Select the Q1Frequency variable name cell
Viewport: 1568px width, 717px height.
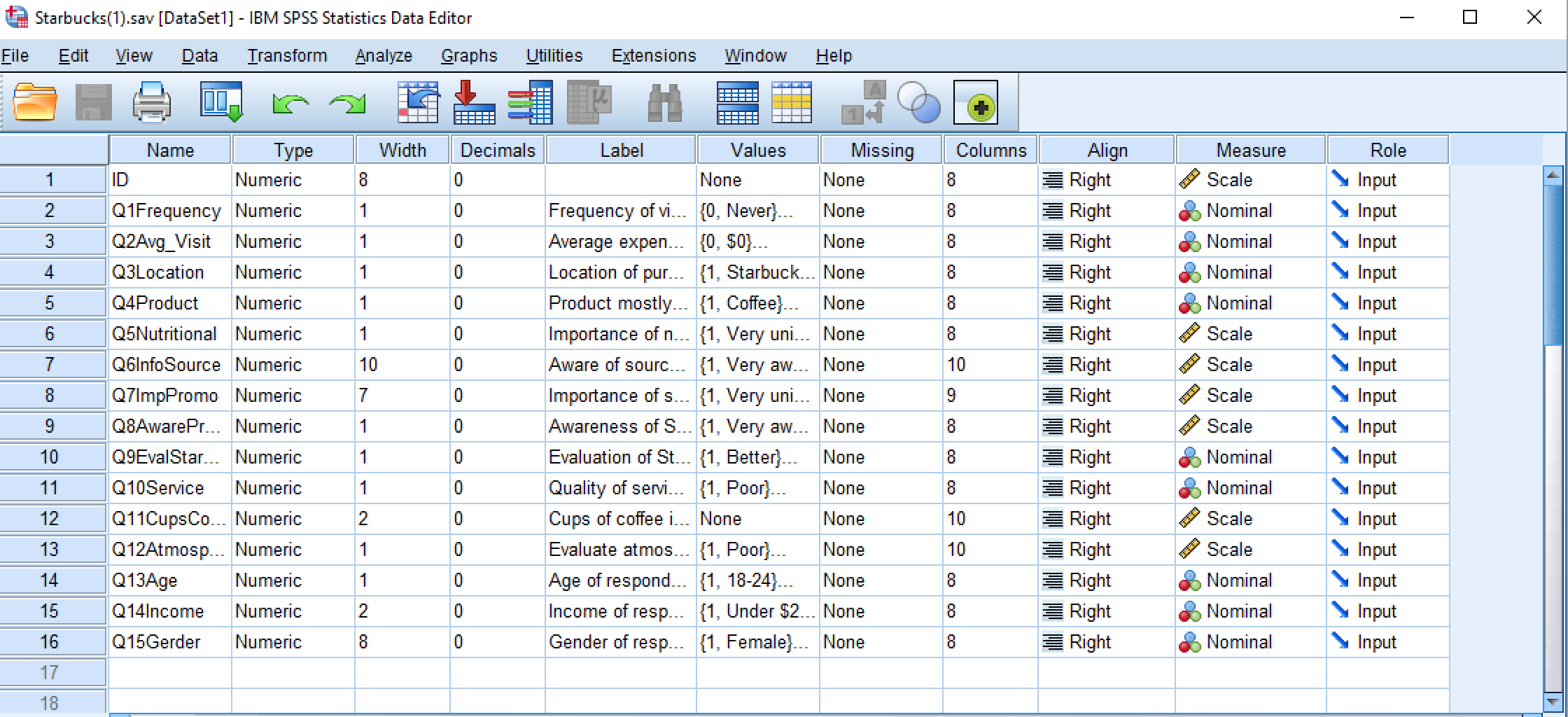(170, 211)
